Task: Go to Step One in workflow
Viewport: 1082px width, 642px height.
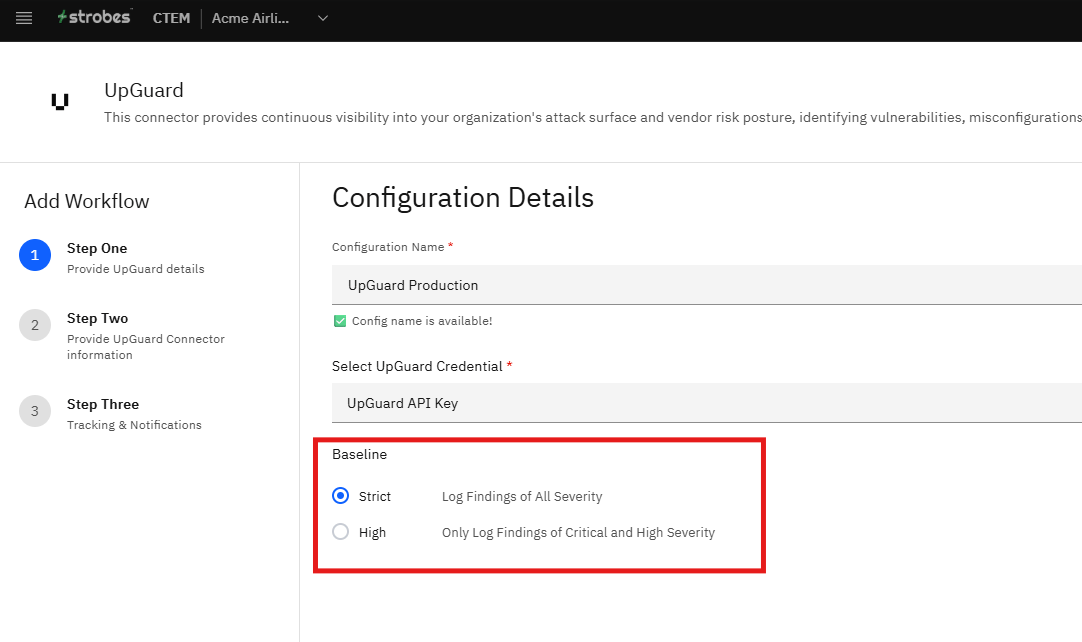Action: (97, 249)
